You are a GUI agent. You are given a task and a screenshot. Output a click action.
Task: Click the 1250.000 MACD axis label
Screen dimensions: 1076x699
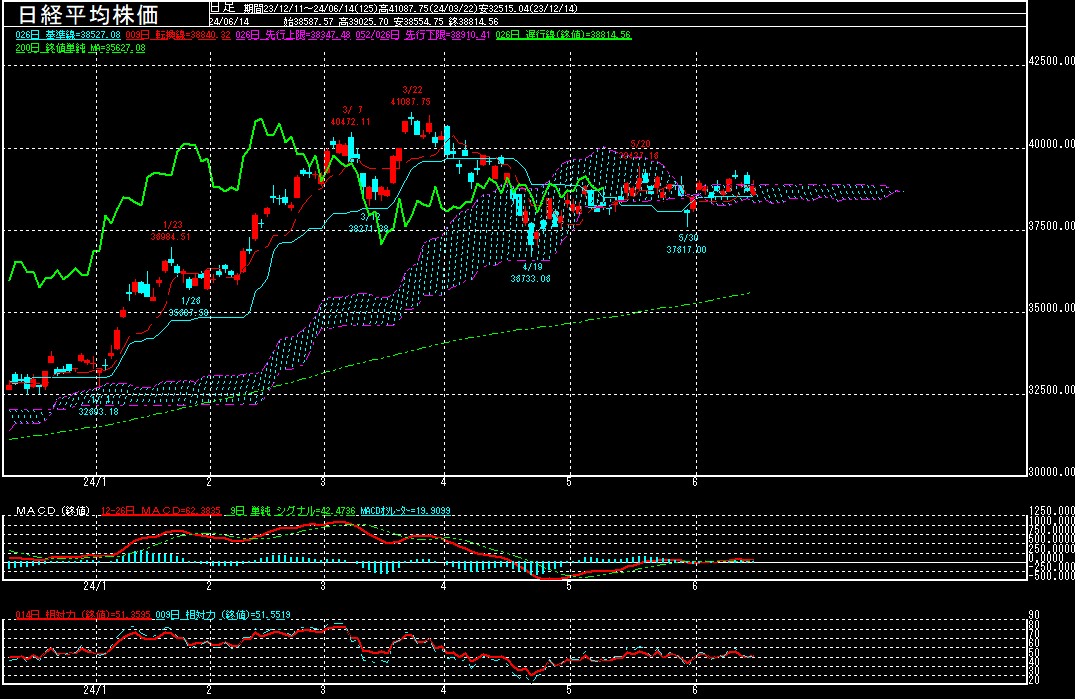1052,511
